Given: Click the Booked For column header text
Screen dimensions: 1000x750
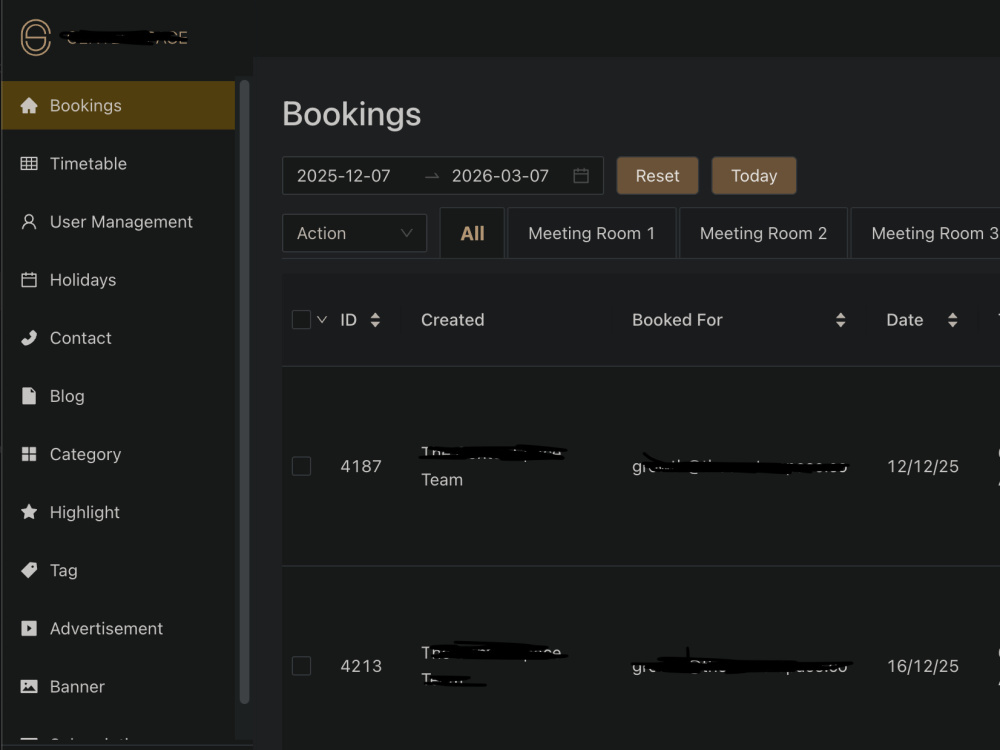Looking at the screenshot, I should [677, 320].
